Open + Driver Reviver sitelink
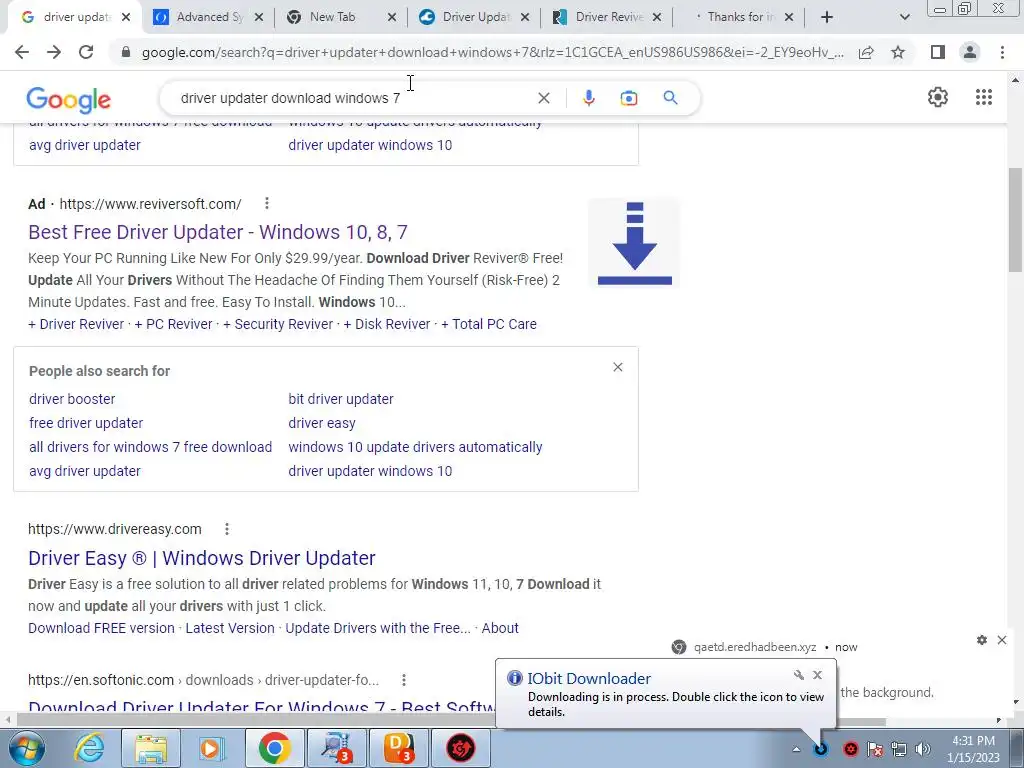This screenshot has height=768, width=1024. [x=76, y=325]
